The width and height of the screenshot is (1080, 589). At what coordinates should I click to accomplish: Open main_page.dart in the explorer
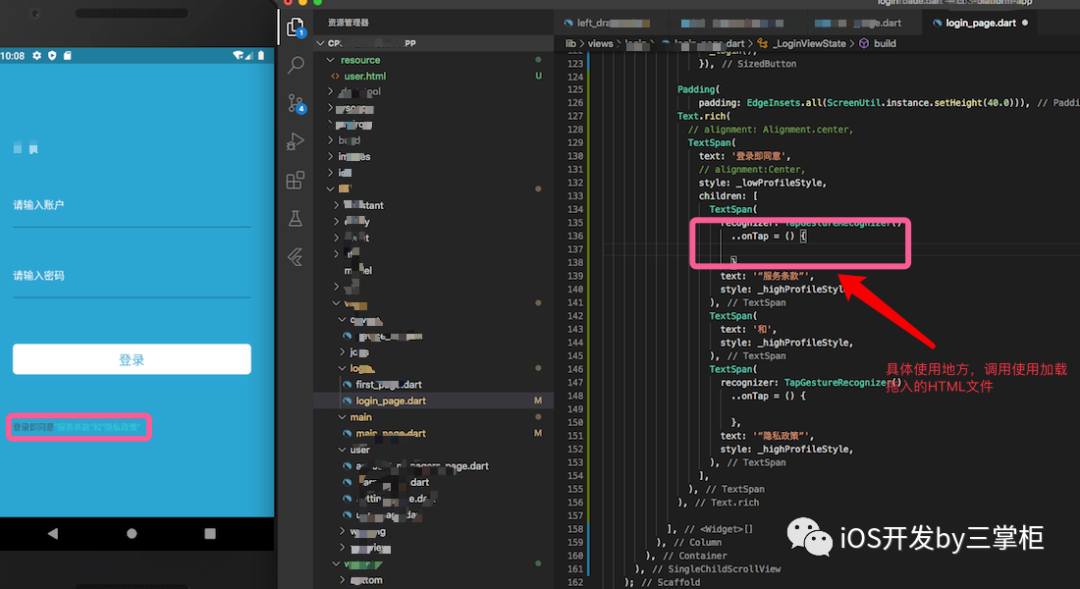click(x=391, y=433)
